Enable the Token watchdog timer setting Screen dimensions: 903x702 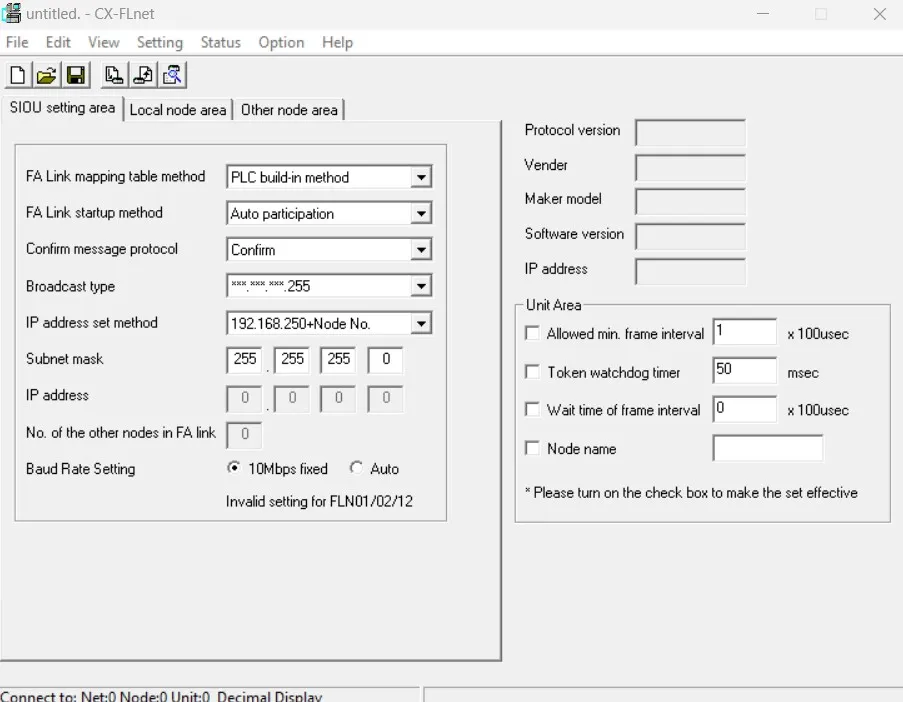[532, 371]
